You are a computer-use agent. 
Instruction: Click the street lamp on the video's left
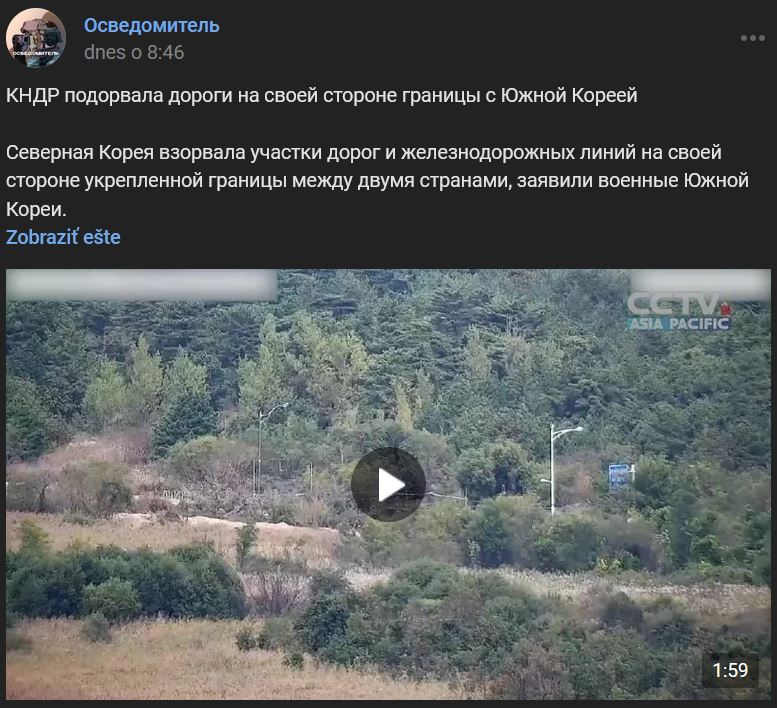point(268,448)
